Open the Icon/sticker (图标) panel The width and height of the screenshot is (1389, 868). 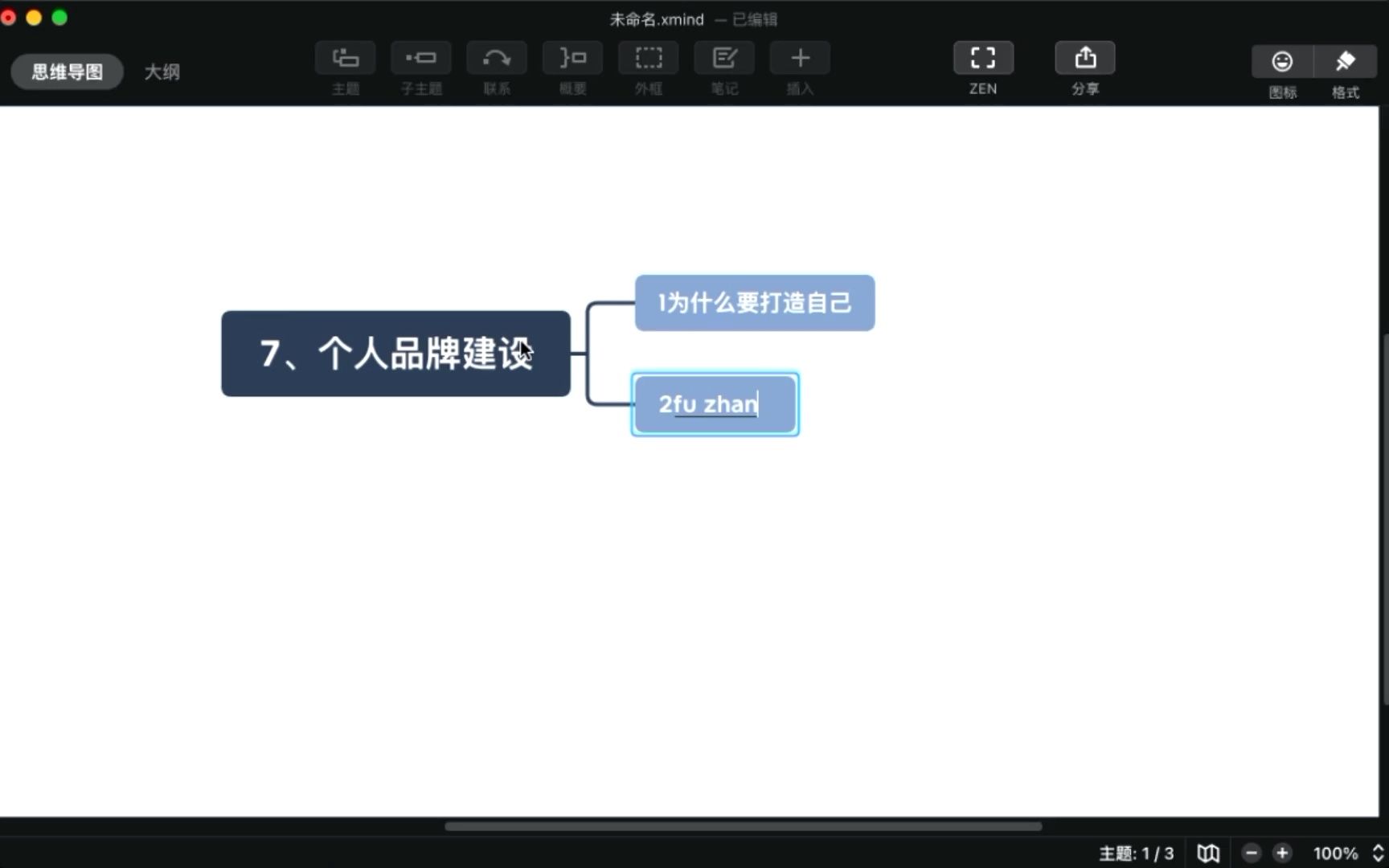tap(1282, 61)
